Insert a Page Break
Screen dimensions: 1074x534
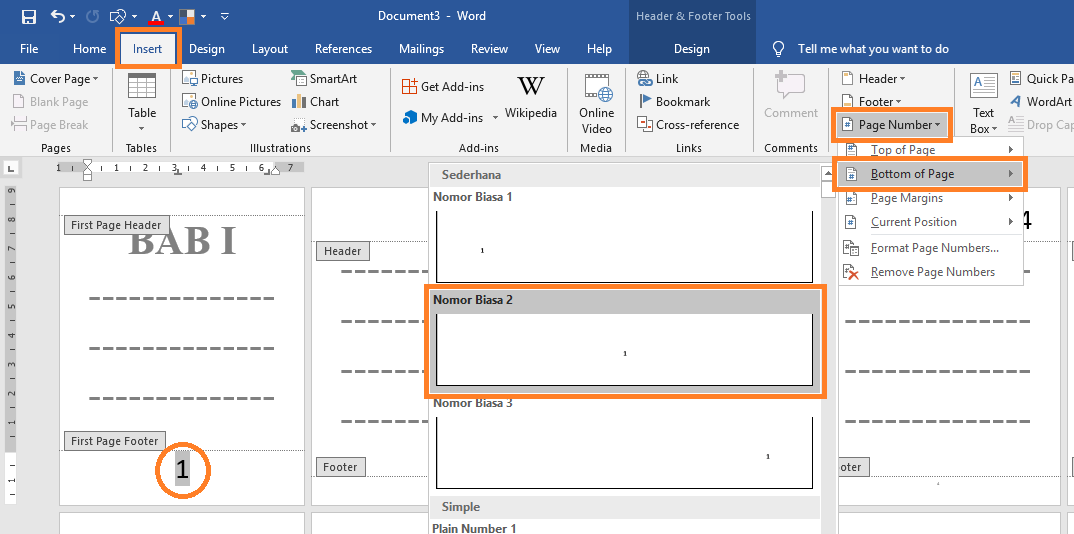[50, 125]
